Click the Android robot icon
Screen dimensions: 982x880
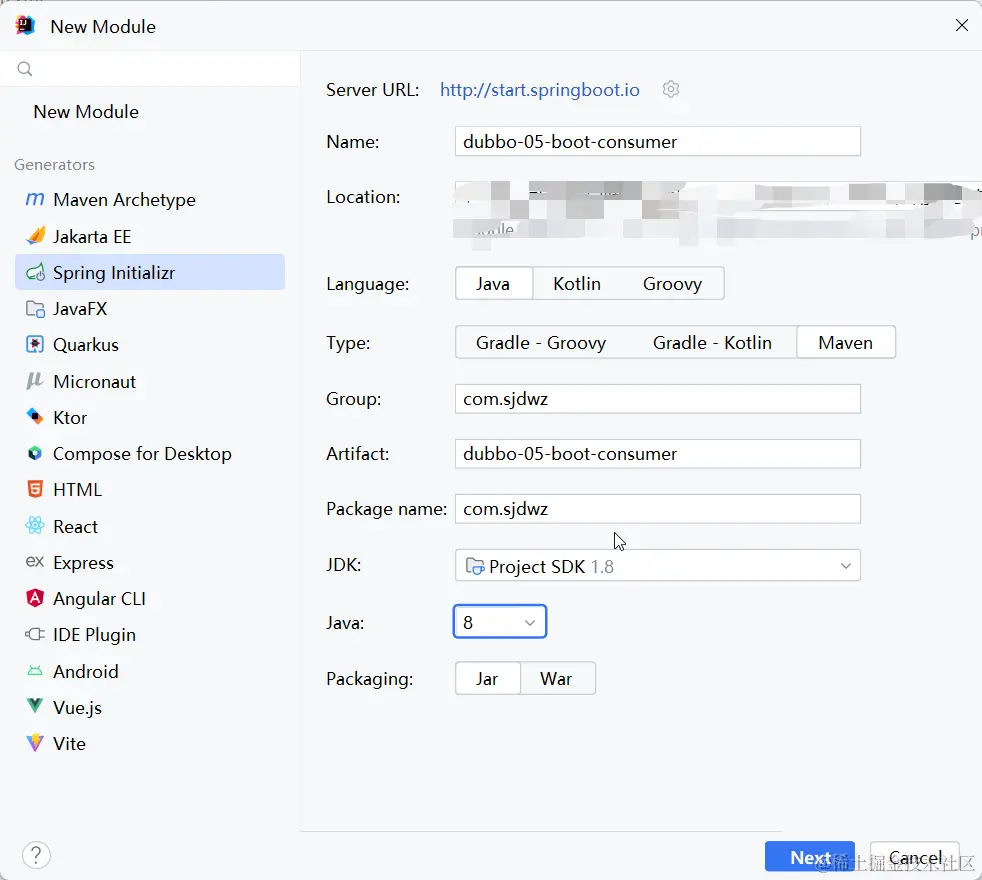point(35,671)
